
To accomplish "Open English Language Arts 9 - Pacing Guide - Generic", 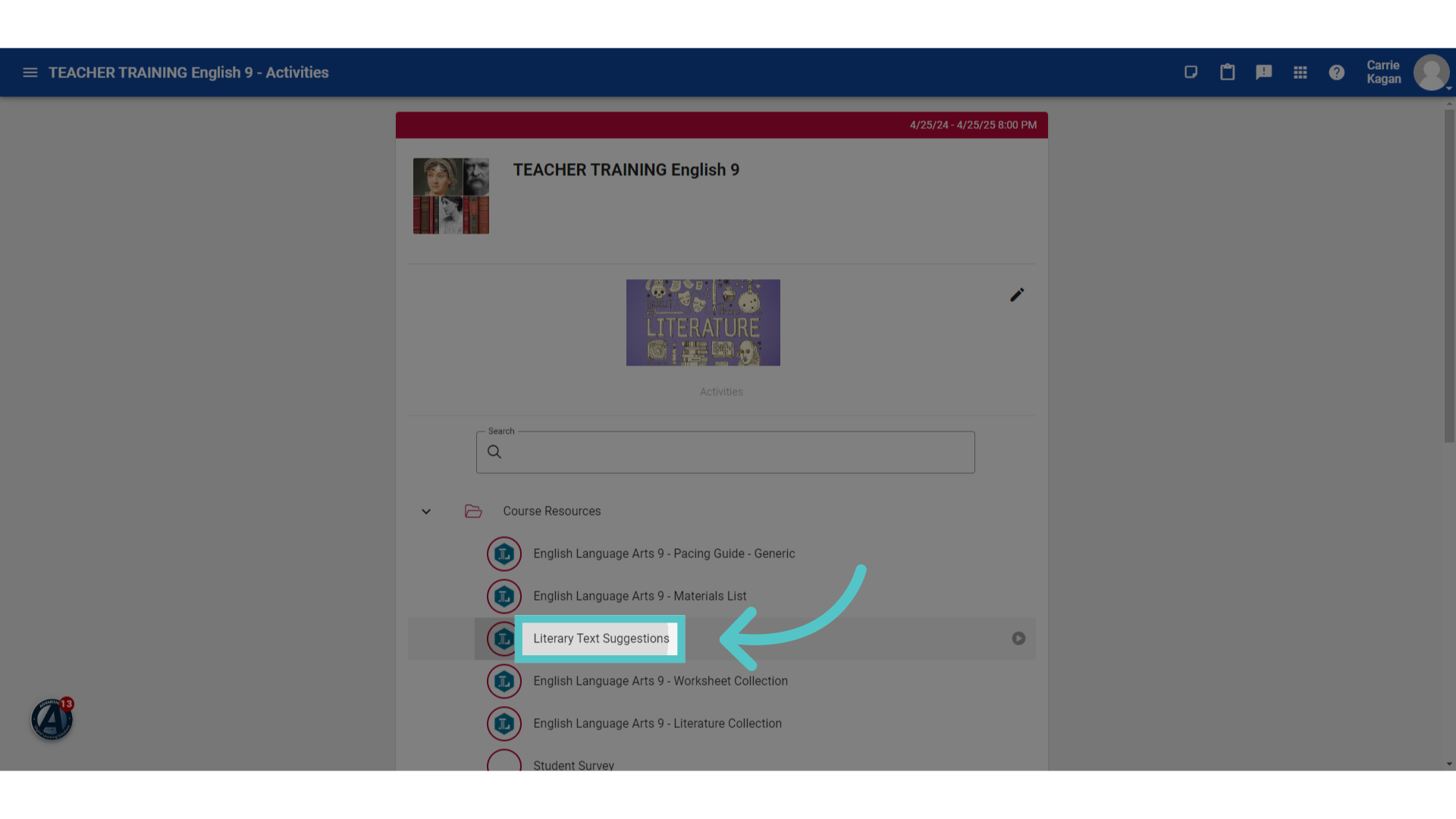I will (664, 554).
